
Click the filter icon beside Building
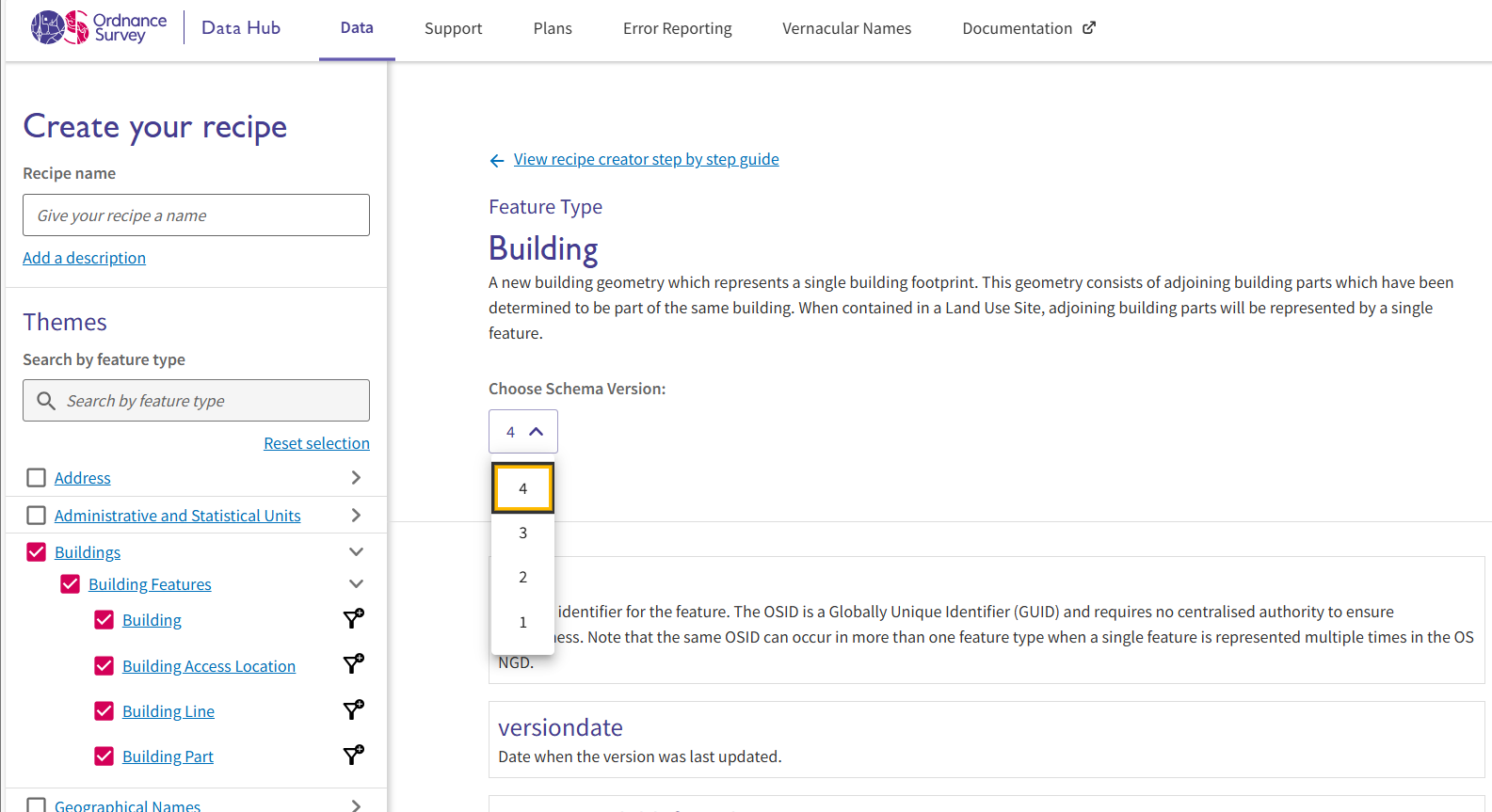pyautogui.click(x=353, y=618)
